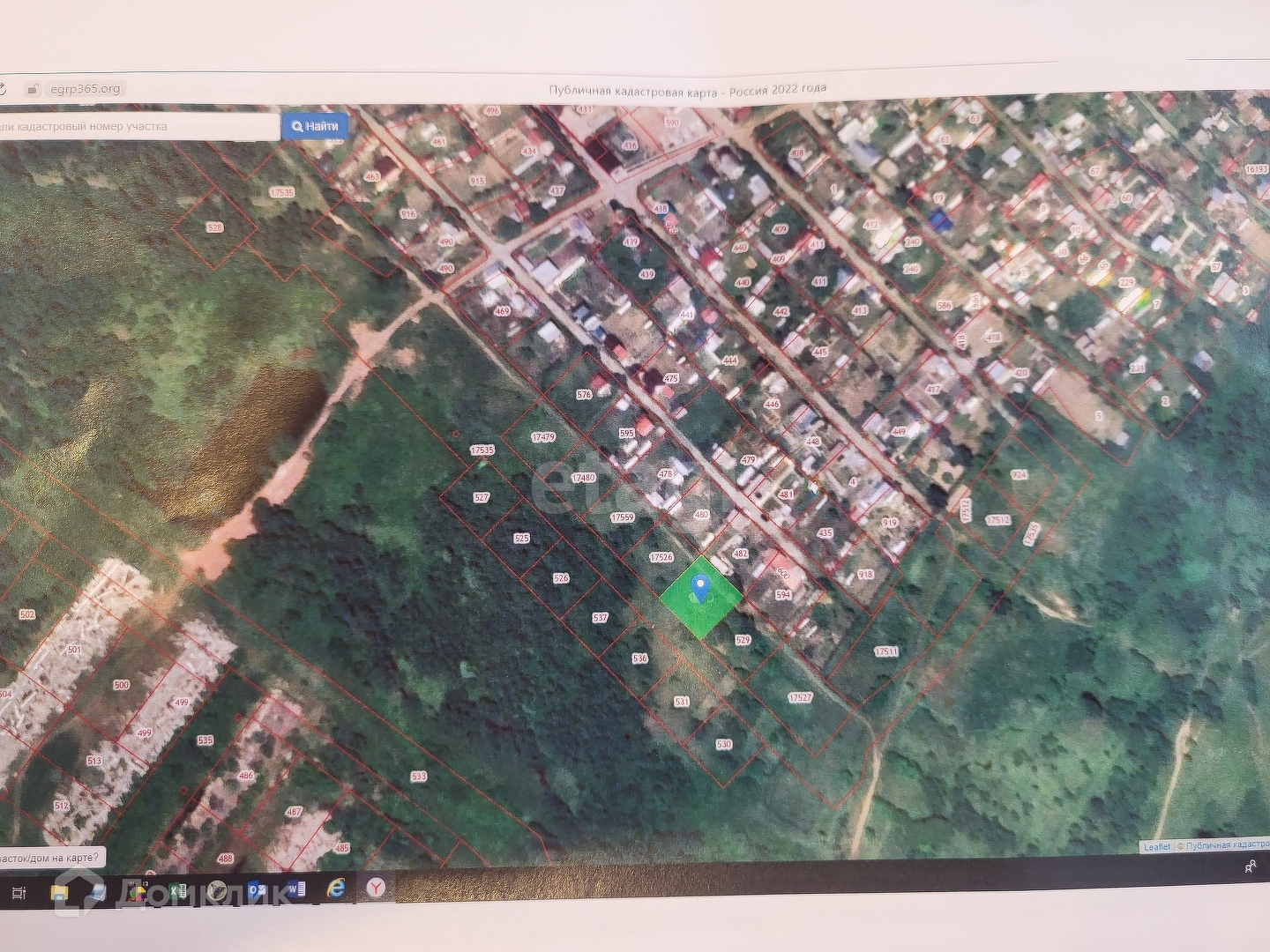This screenshot has height=952, width=1270.
Task: Click parcel label 502
Action: 27,614
